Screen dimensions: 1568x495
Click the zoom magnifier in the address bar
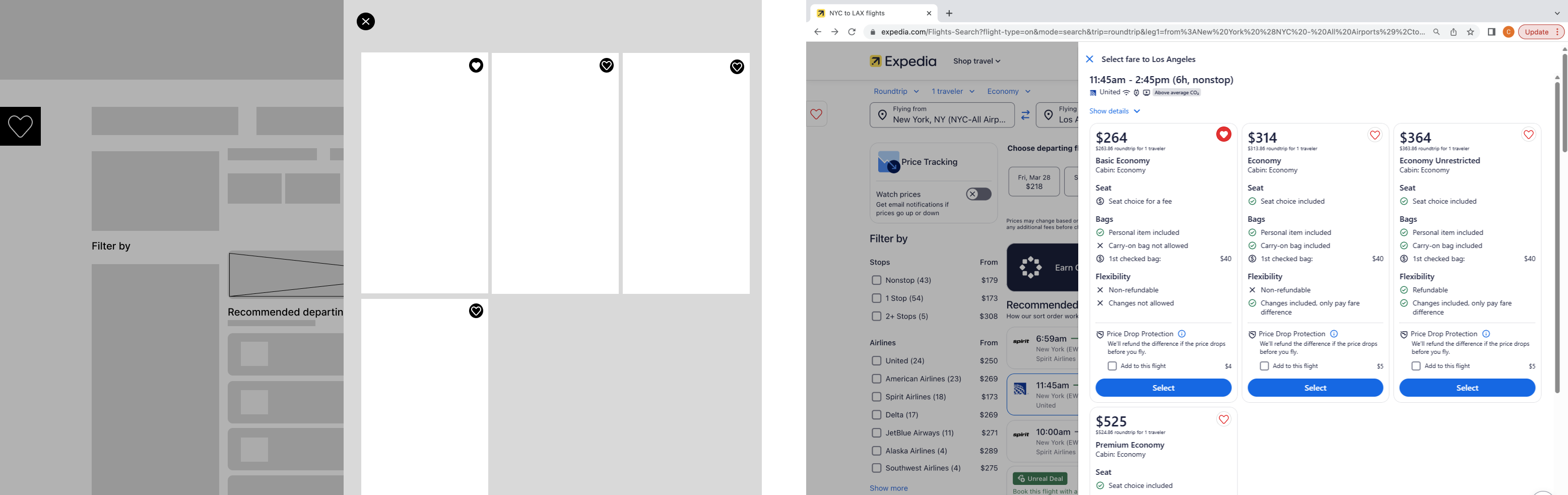pyautogui.click(x=1436, y=32)
